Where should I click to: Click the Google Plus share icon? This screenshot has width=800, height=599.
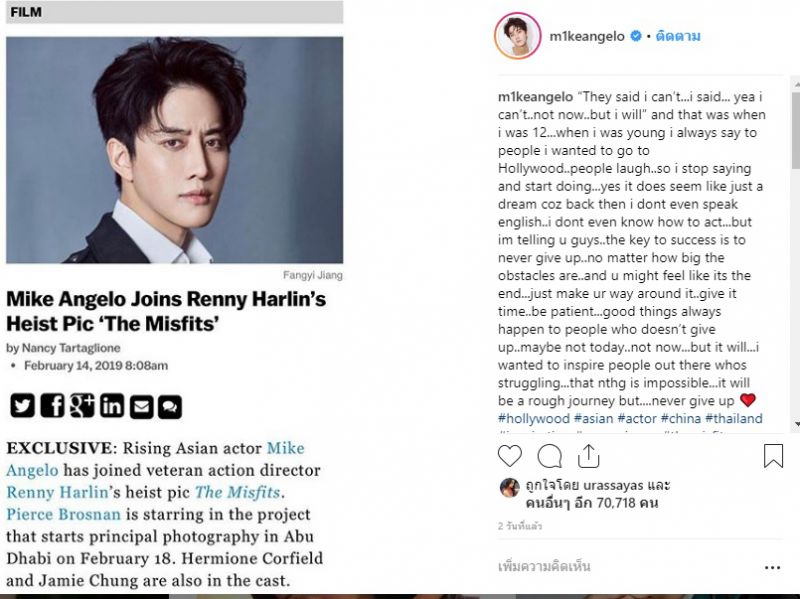[82, 406]
